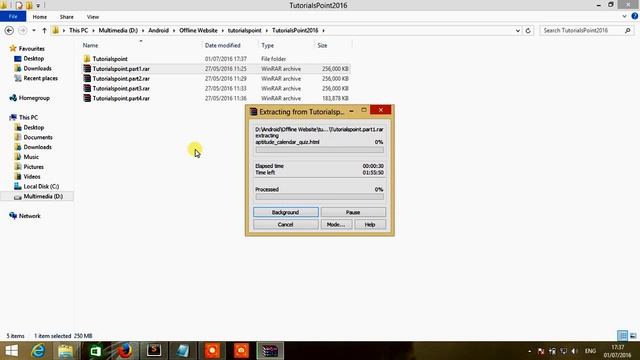Open recent locations dropdown arrow
Image resolution: width=640 pixels, height=360 pixels.
coord(34,31)
